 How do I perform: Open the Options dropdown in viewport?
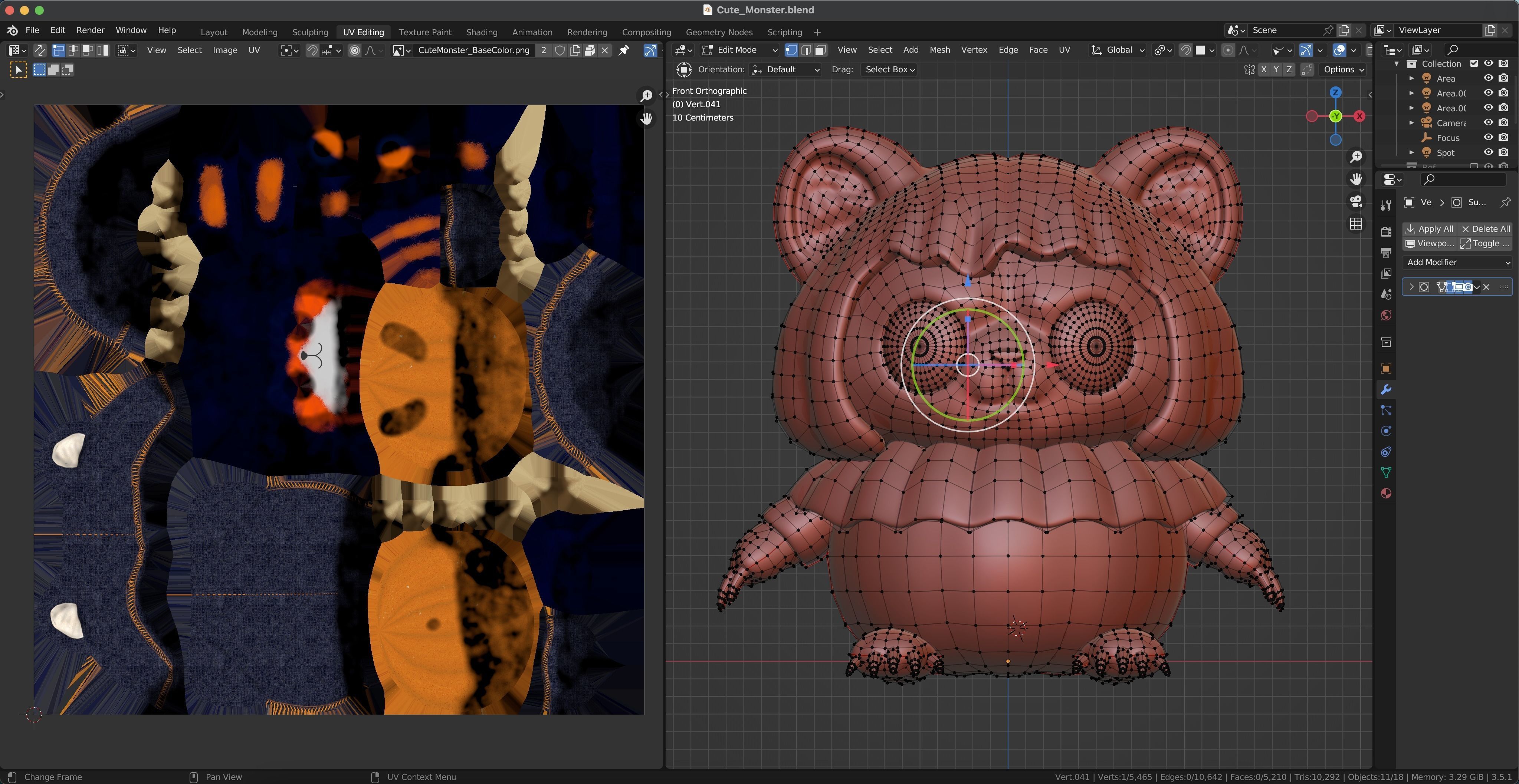pos(1343,70)
